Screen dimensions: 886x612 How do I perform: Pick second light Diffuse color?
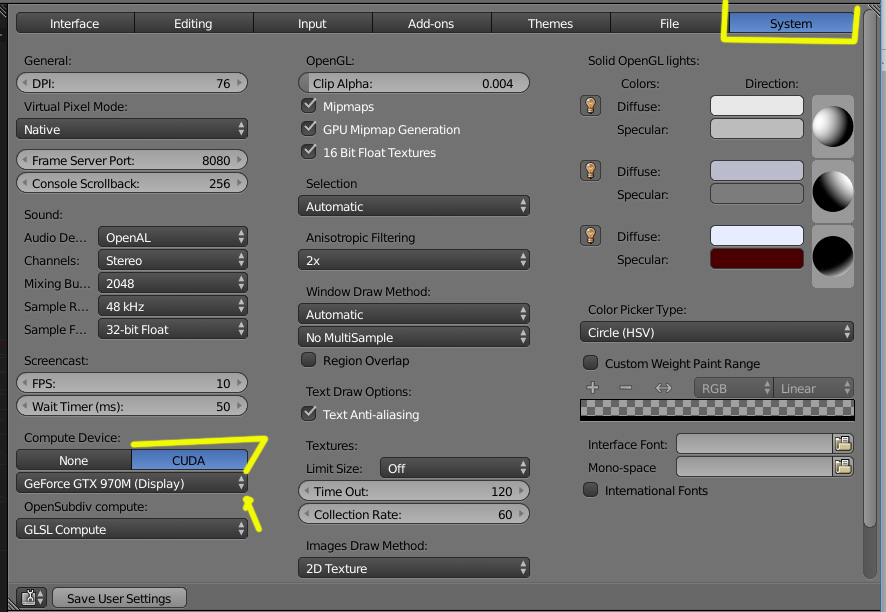pyautogui.click(x=757, y=170)
